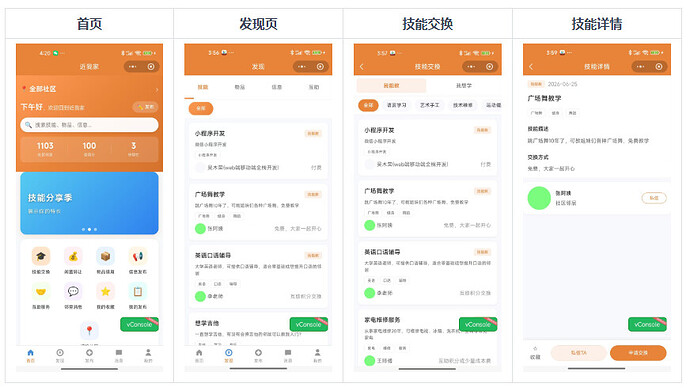Image resolution: width=690 pixels, height=390 pixels.
Task: Click the capsule close circle on 首页 header
Action: 151,66
